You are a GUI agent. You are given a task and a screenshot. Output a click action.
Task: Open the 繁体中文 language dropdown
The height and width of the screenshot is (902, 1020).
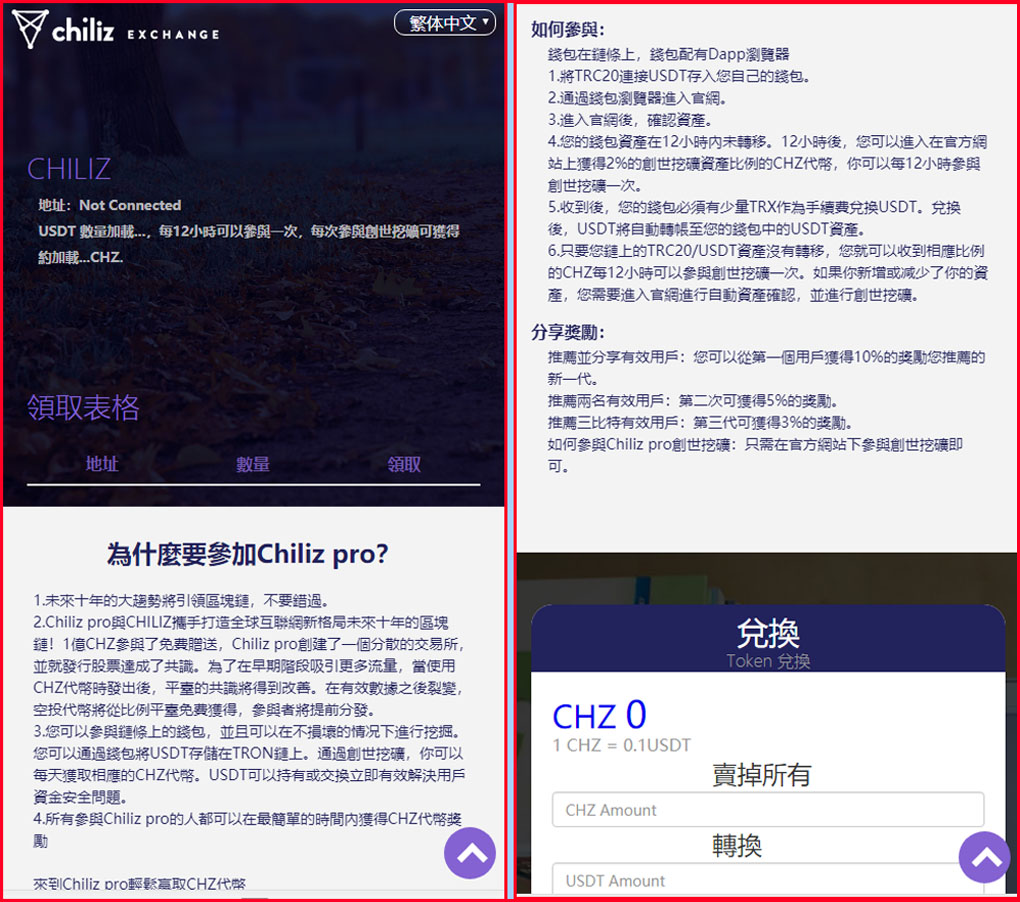click(x=445, y=23)
